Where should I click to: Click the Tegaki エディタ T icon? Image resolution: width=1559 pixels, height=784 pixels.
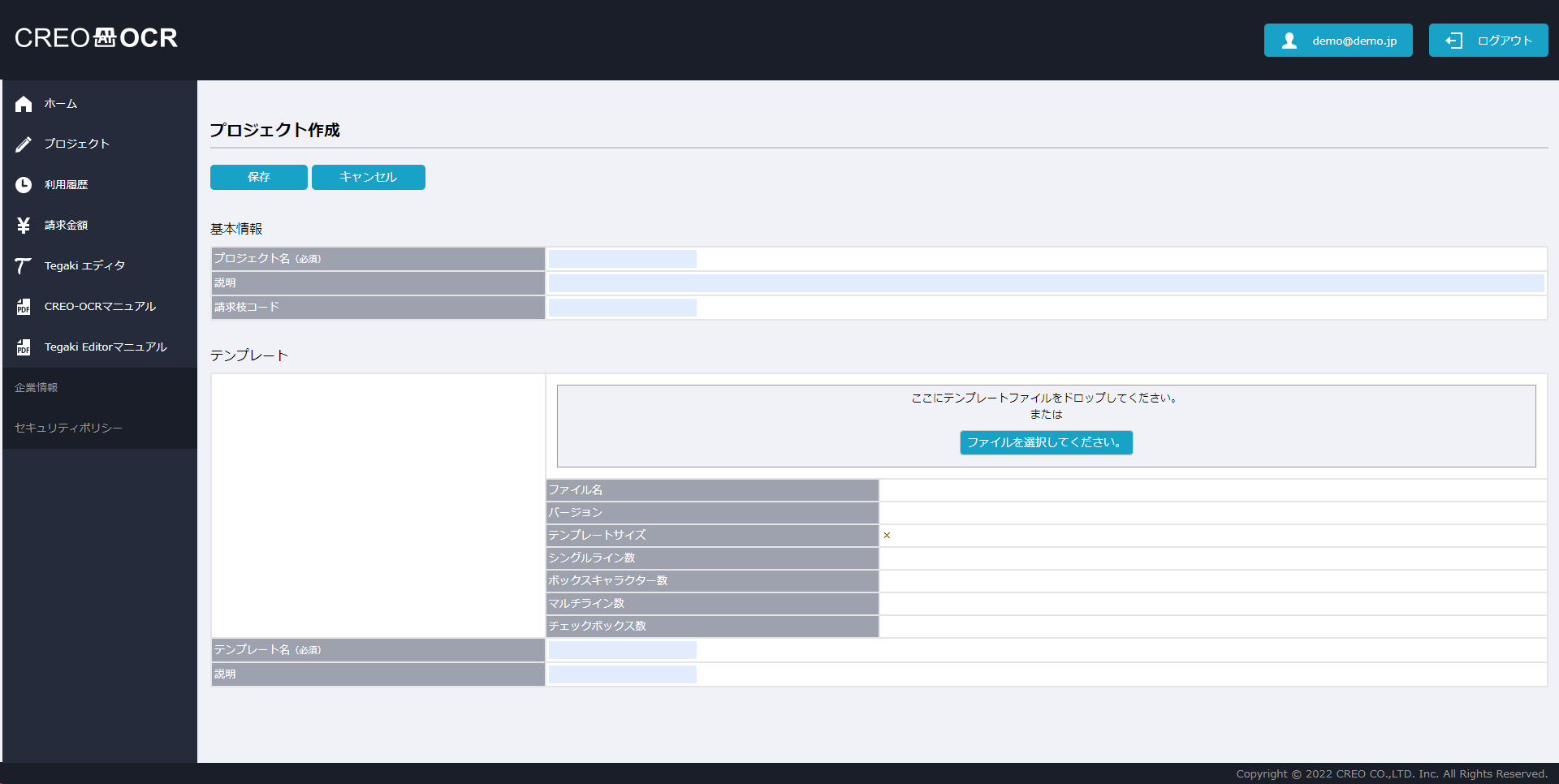click(24, 266)
